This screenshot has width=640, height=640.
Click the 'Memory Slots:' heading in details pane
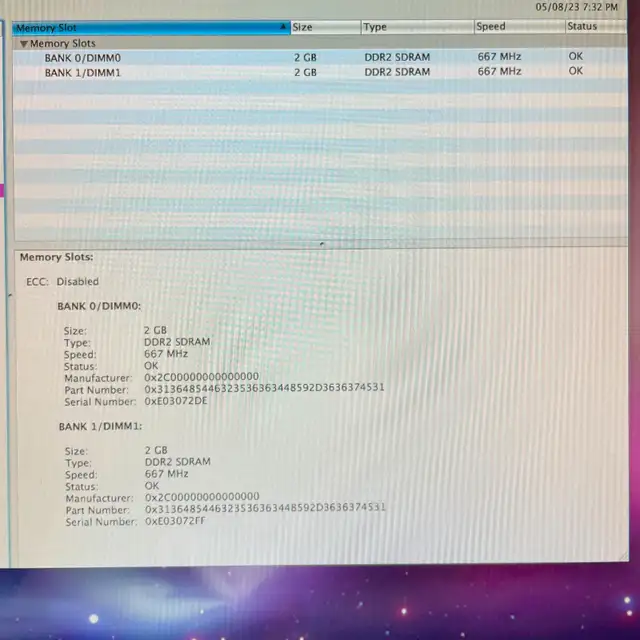(x=56, y=257)
